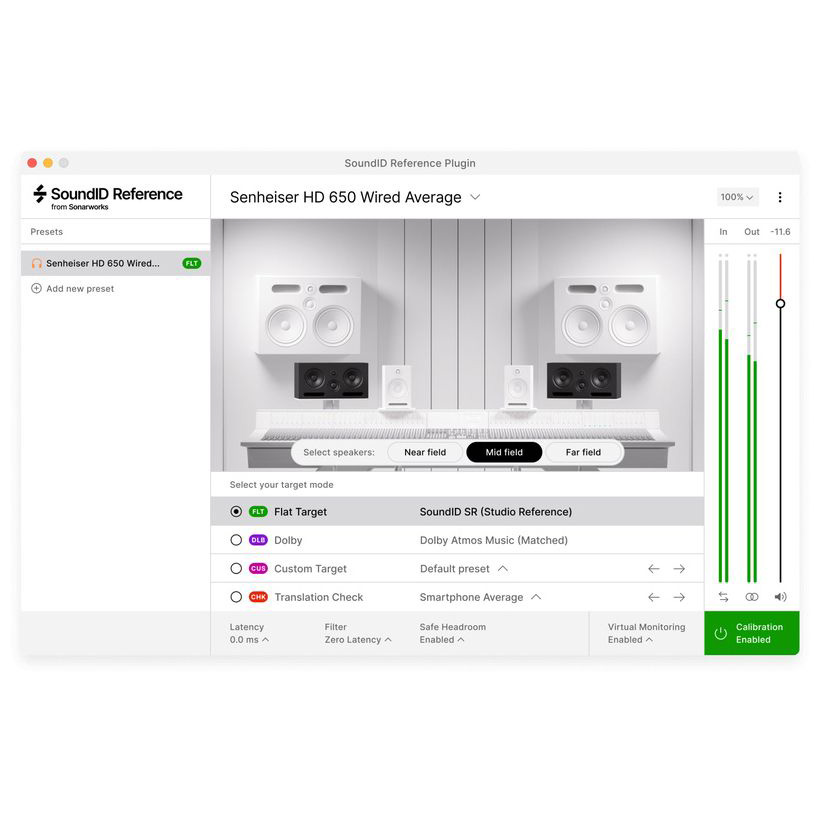Expand the Smartphone Average selector
Viewport: 820px width, 820px height.
click(x=480, y=597)
